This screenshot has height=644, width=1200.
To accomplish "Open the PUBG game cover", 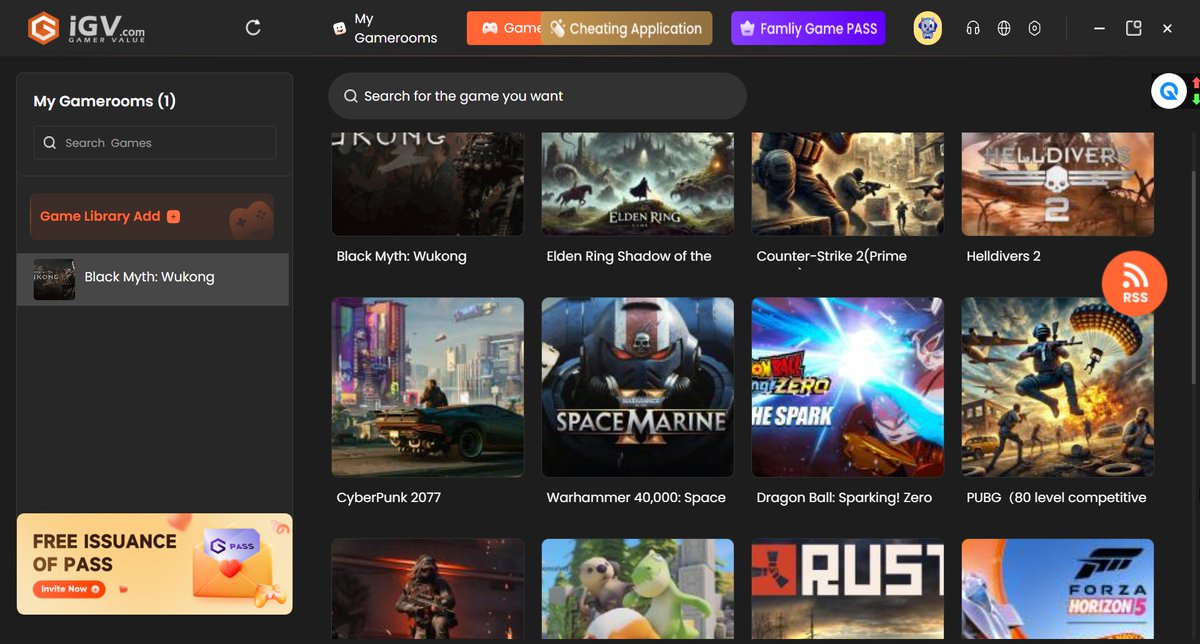I will click(1057, 387).
